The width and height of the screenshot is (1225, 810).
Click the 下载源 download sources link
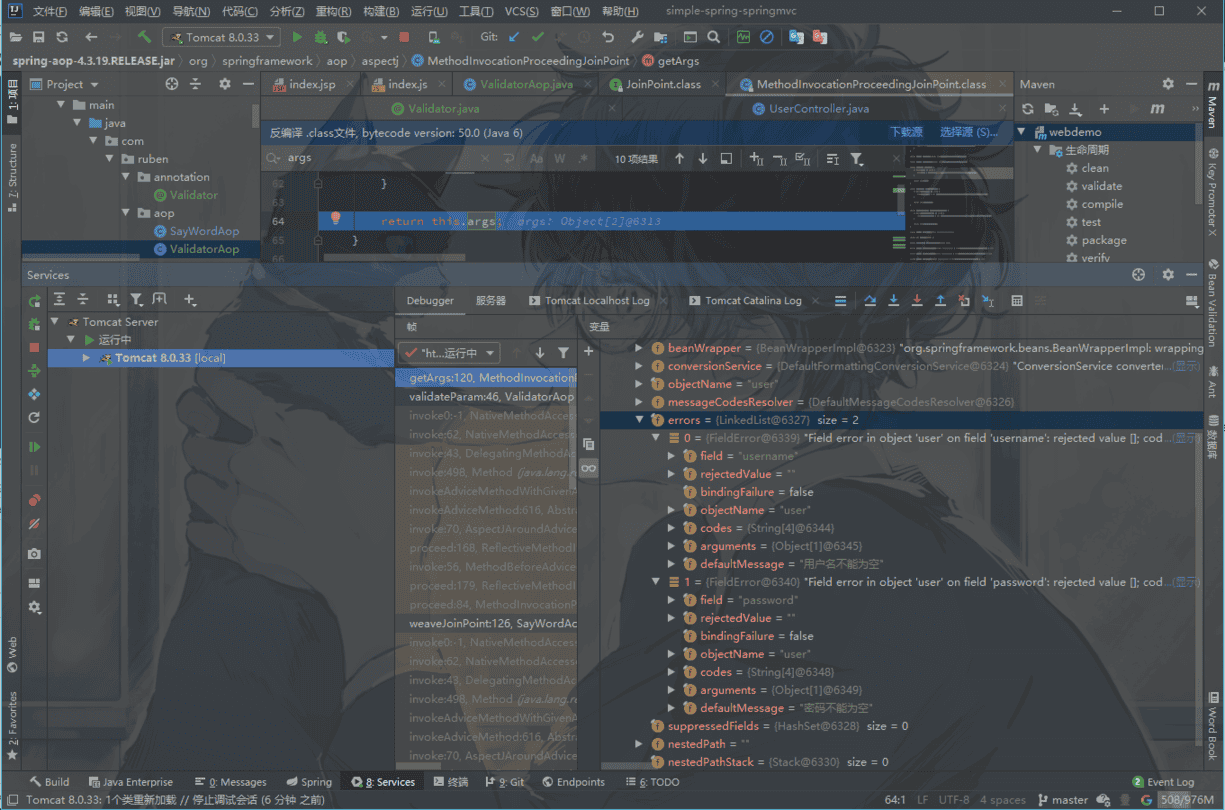tap(906, 132)
